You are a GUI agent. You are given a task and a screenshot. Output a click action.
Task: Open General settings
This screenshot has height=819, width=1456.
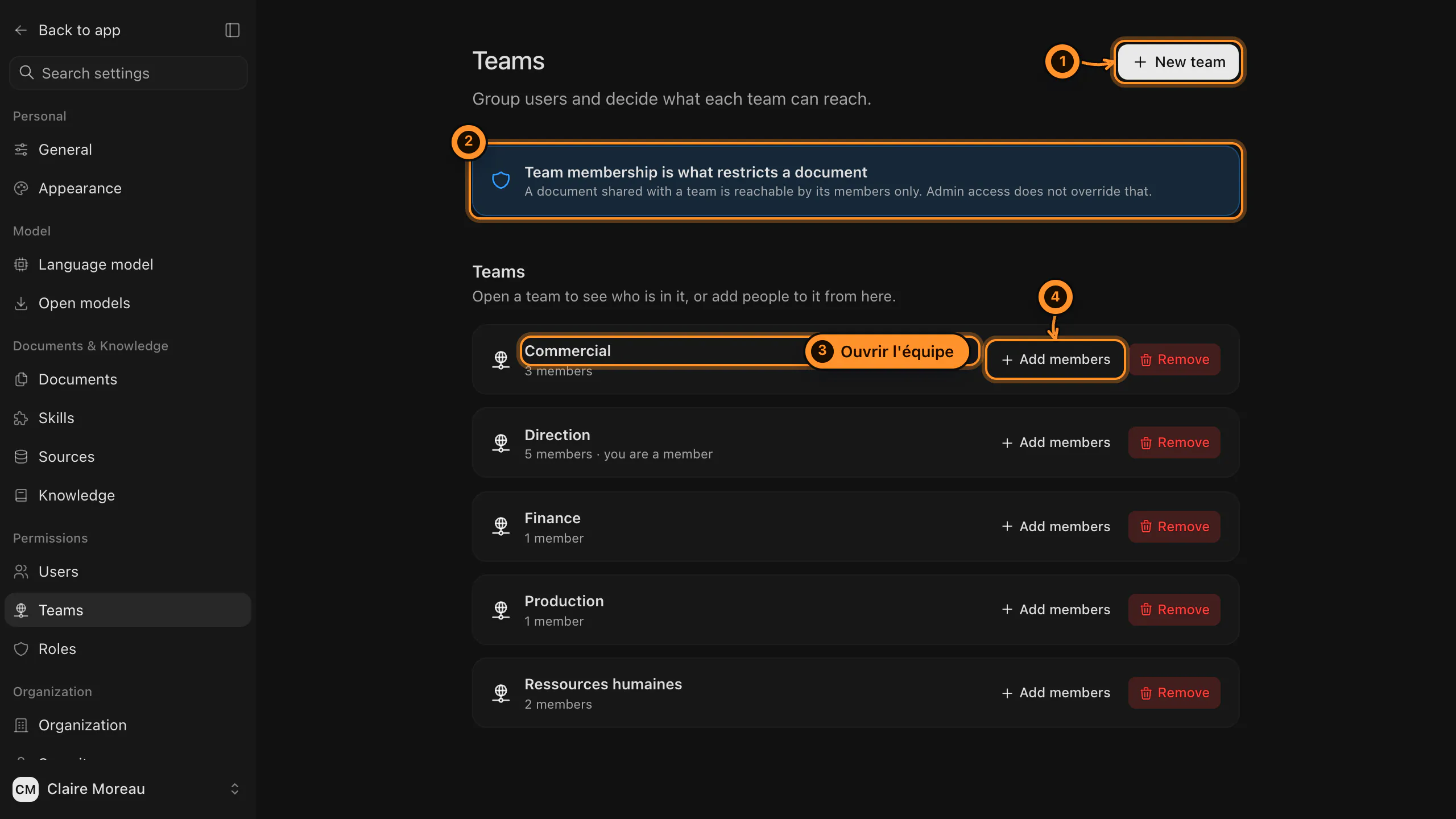pos(128,150)
